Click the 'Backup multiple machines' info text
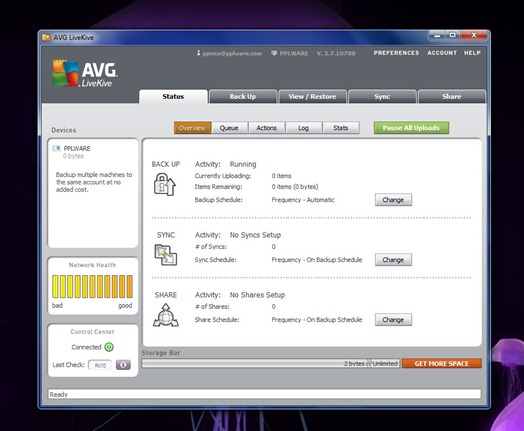Screen dimensions: 524x431 pyautogui.click(x=94, y=182)
